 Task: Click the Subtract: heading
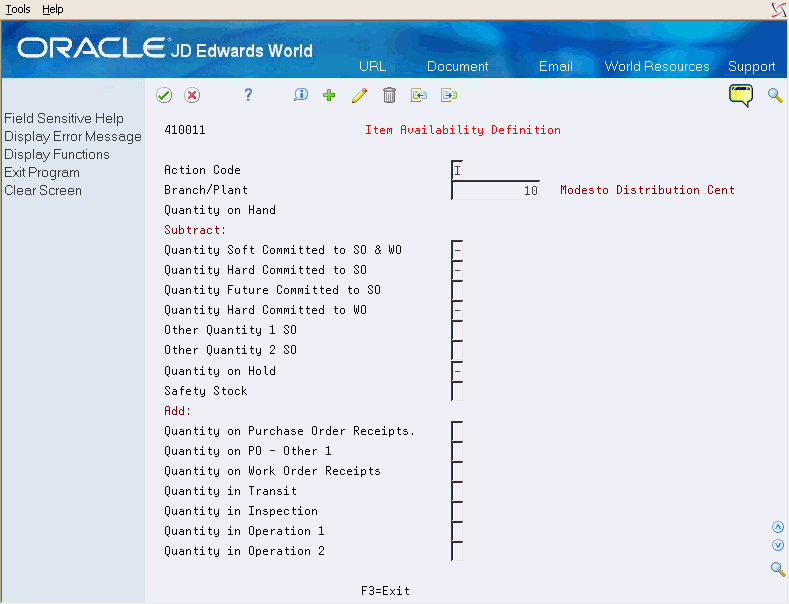point(195,230)
